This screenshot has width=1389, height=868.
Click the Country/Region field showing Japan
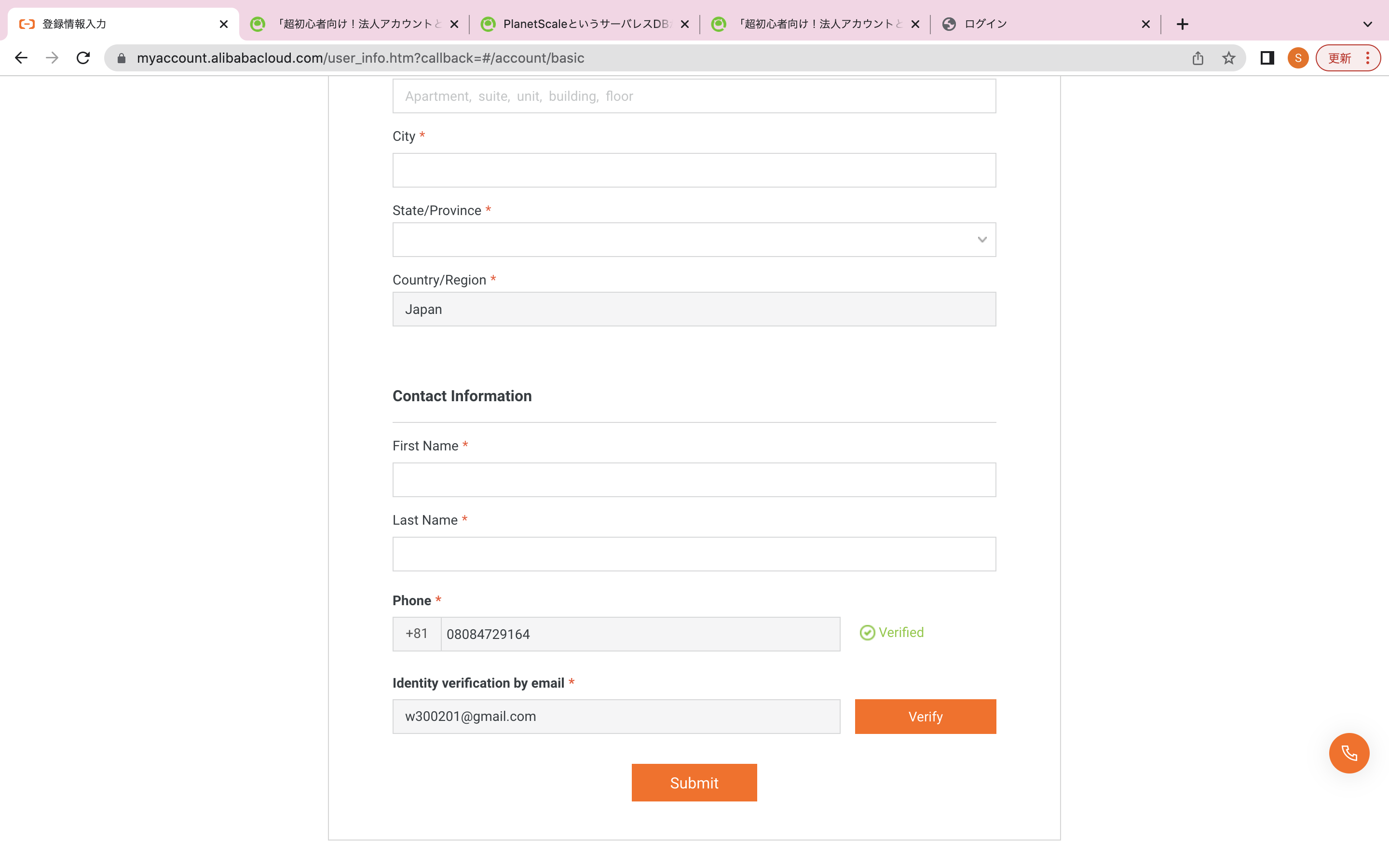click(x=694, y=309)
